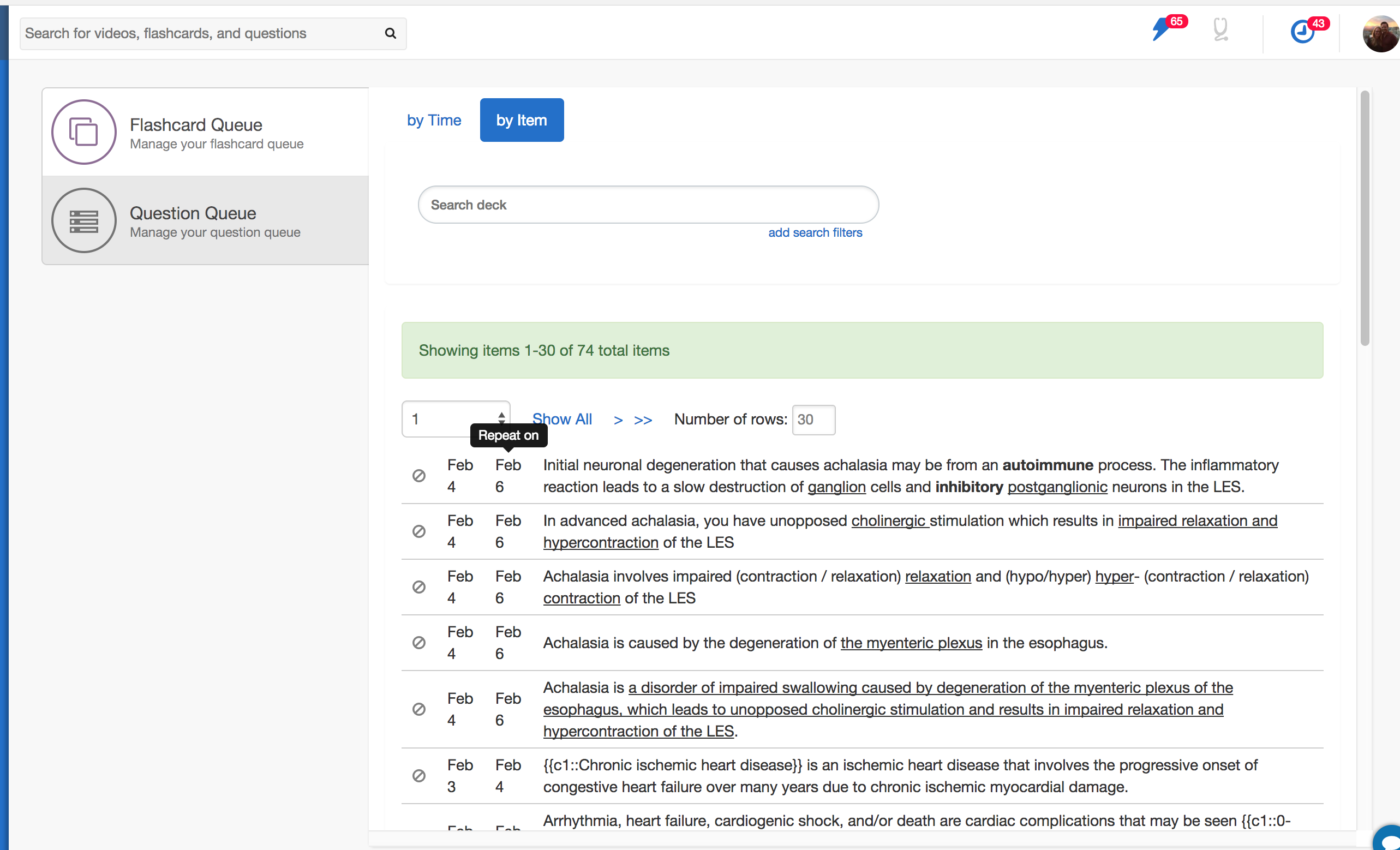1400x850 pixels.
Task: Suspend the autoimmune achalasia card
Action: pos(419,476)
